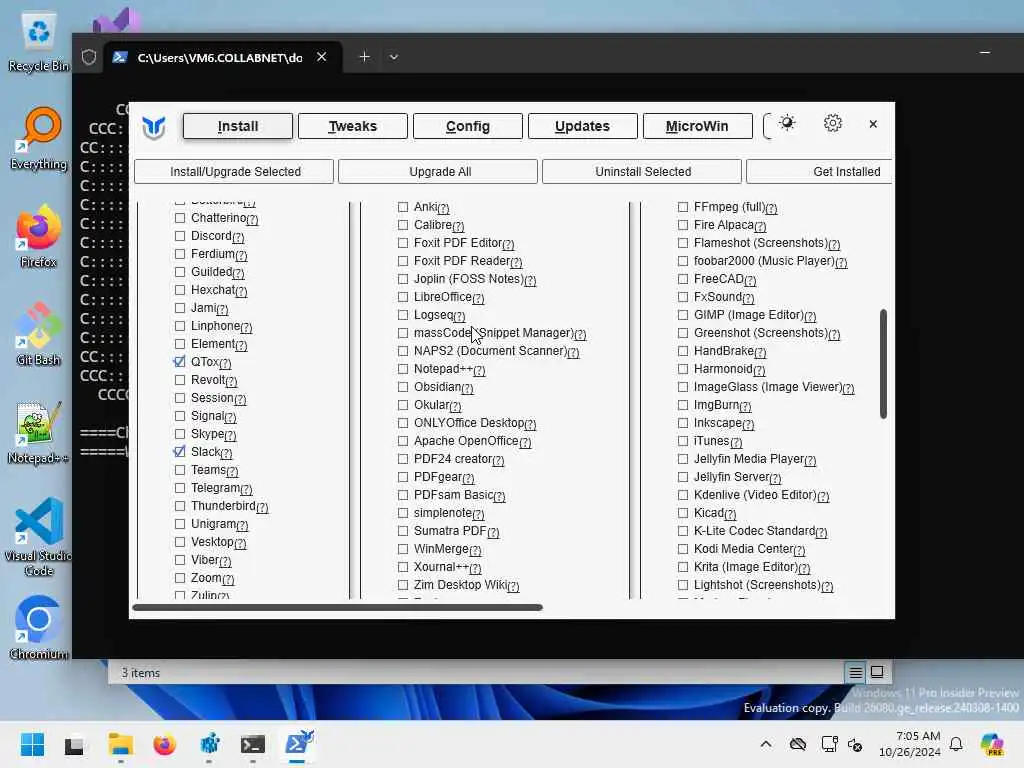Open settings gear in WinUtil
Viewport: 1024px width, 768px height.
pyautogui.click(x=832, y=123)
